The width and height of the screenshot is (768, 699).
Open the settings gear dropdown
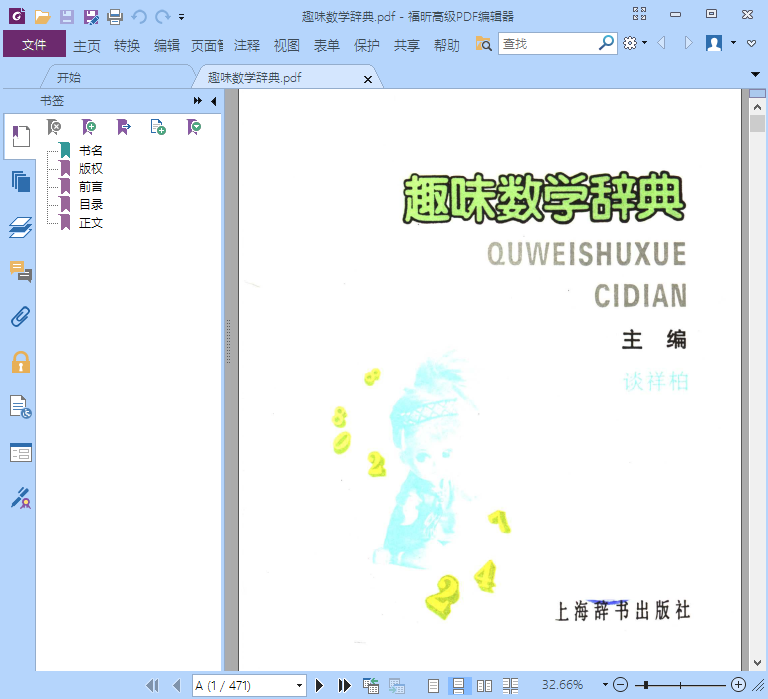[x=635, y=43]
